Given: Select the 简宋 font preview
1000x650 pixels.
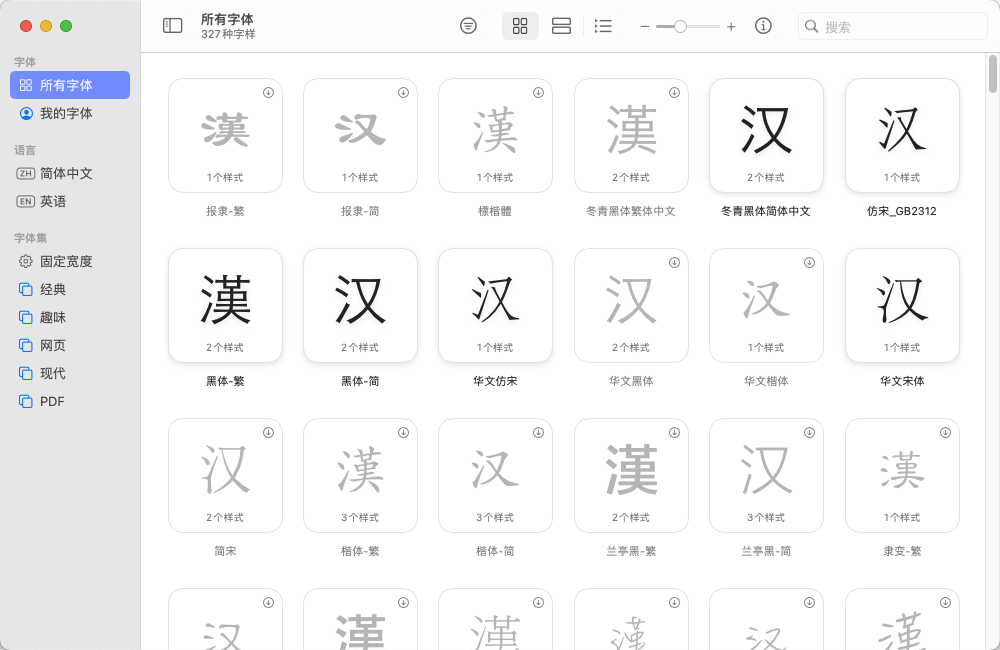Looking at the screenshot, I should (x=225, y=475).
